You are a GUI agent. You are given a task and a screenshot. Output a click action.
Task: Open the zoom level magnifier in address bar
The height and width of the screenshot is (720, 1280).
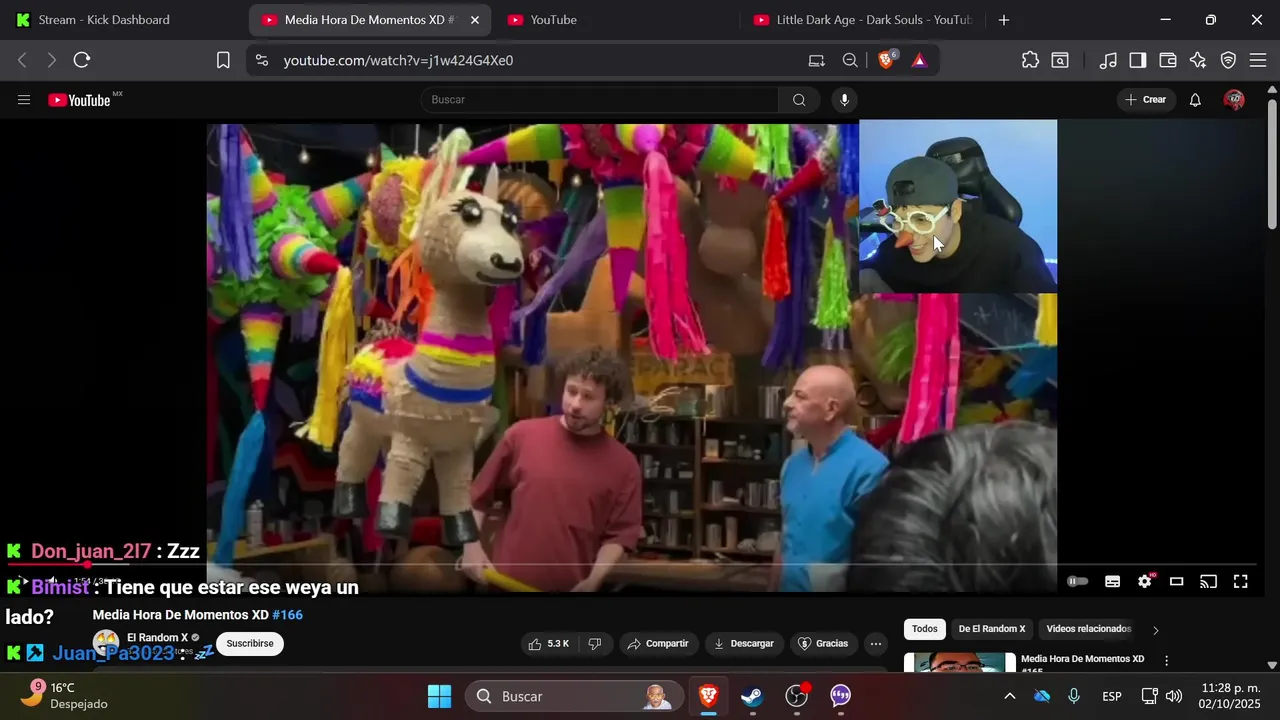tap(850, 60)
